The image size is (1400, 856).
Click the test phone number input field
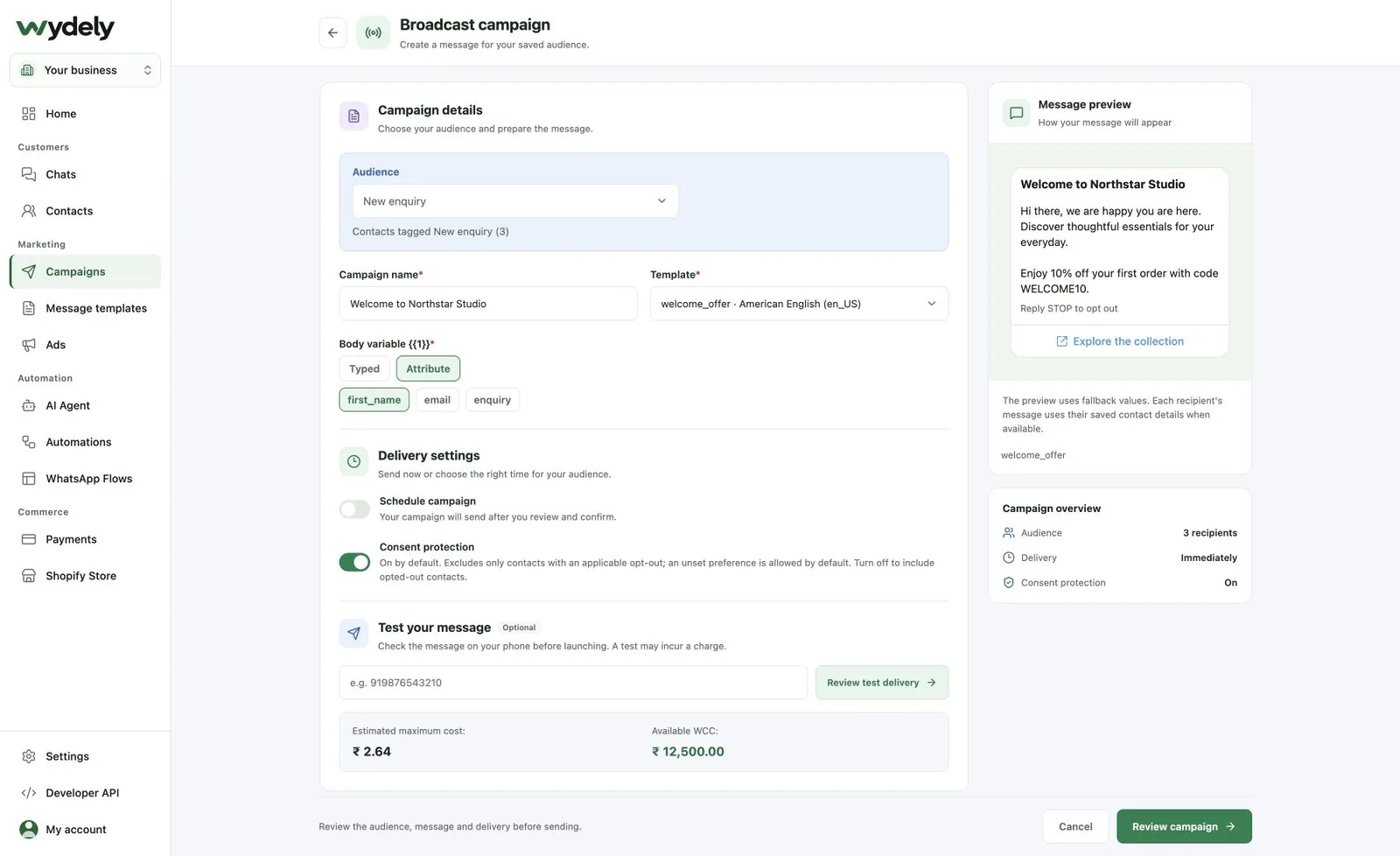tap(573, 683)
